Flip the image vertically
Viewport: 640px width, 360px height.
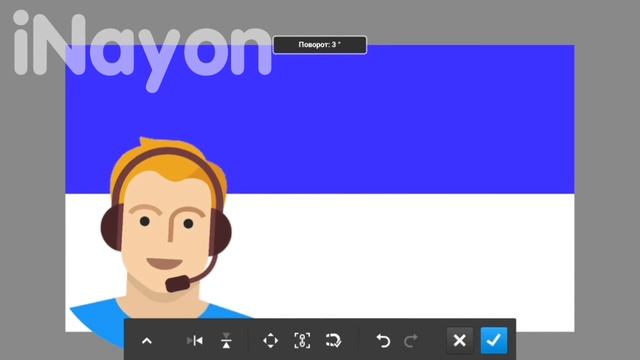(x=226, y=340)
